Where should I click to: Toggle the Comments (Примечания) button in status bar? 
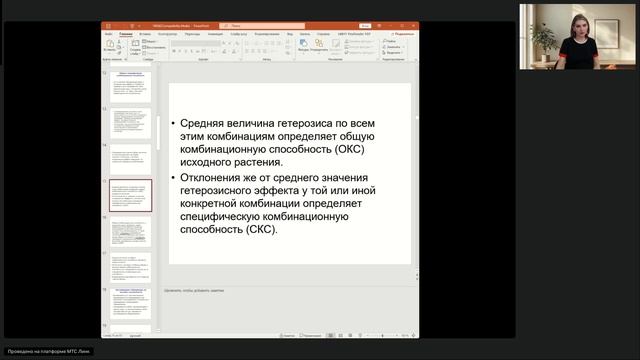310,336
